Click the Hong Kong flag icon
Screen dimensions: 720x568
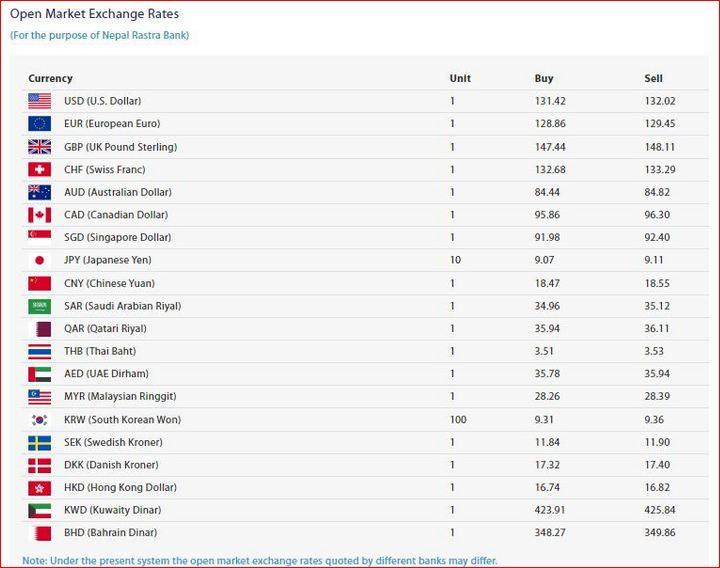coord(39,488)
